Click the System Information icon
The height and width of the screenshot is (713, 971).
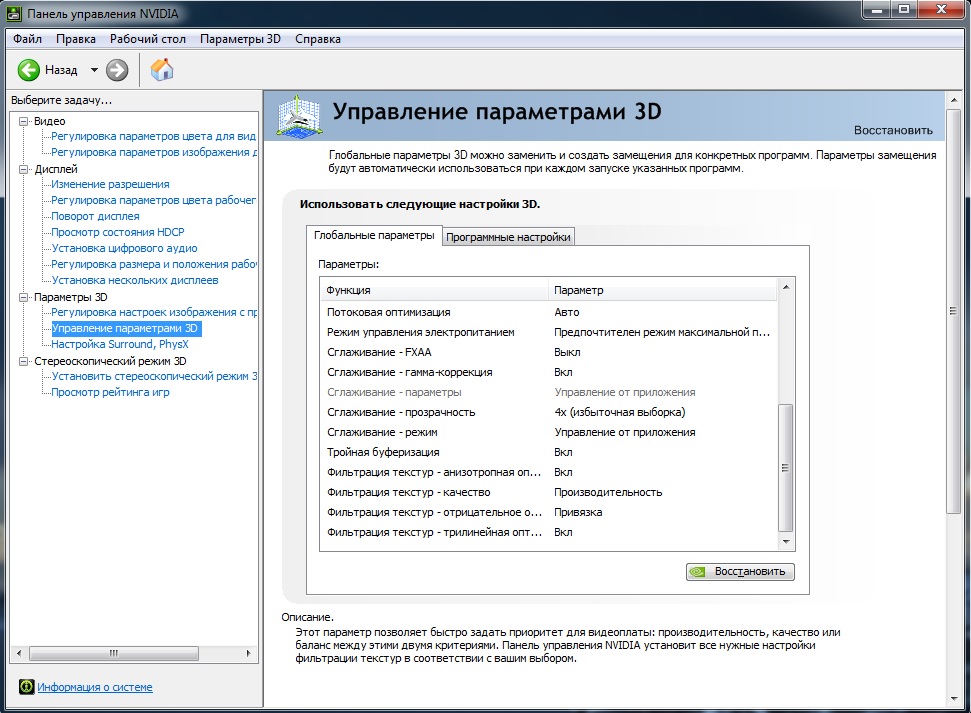(27, 686)
